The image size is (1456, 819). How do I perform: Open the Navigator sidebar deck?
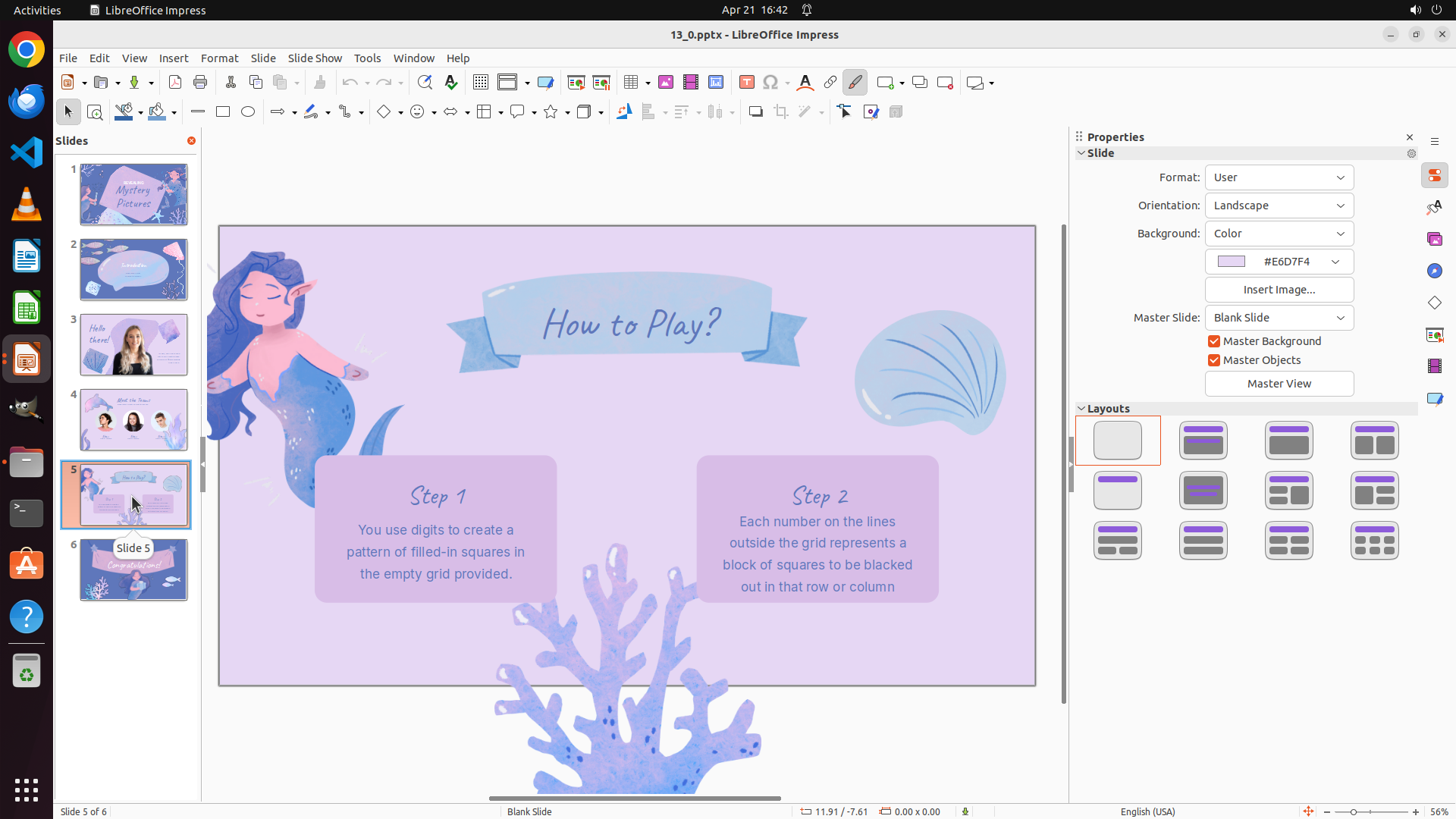[x=1434, y=271]
